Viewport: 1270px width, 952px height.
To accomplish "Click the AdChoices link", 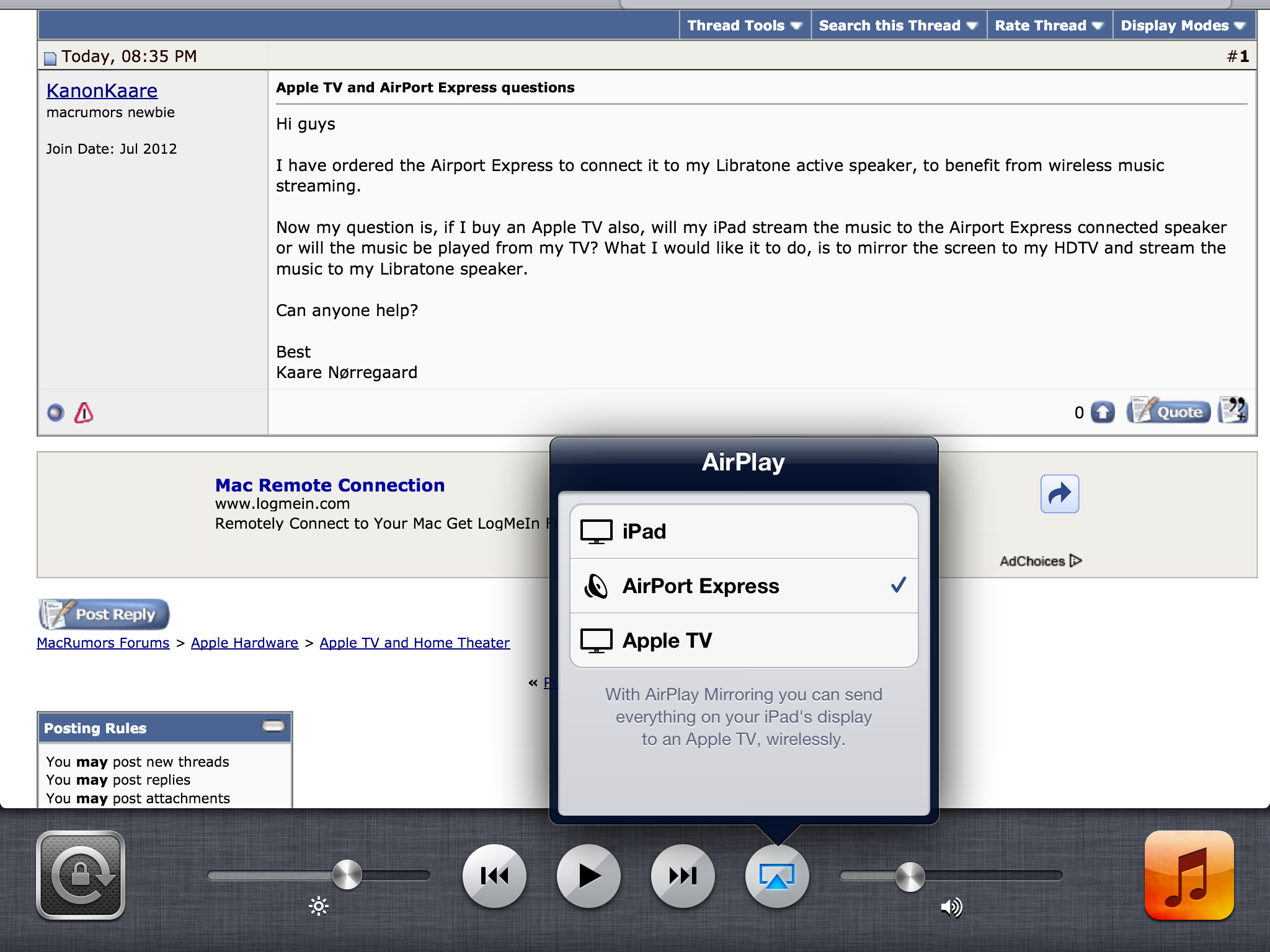I will click(1041, 561).
